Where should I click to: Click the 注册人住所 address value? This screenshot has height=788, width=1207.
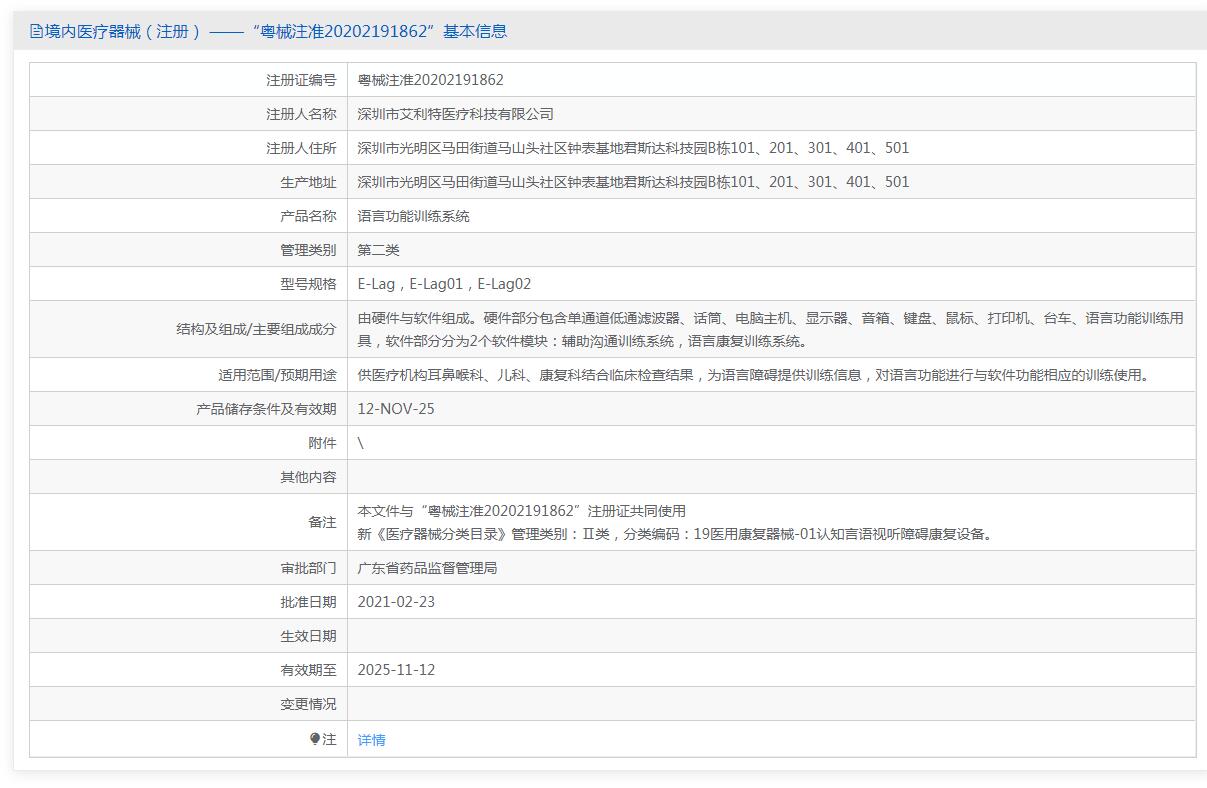tap(633, 148)
